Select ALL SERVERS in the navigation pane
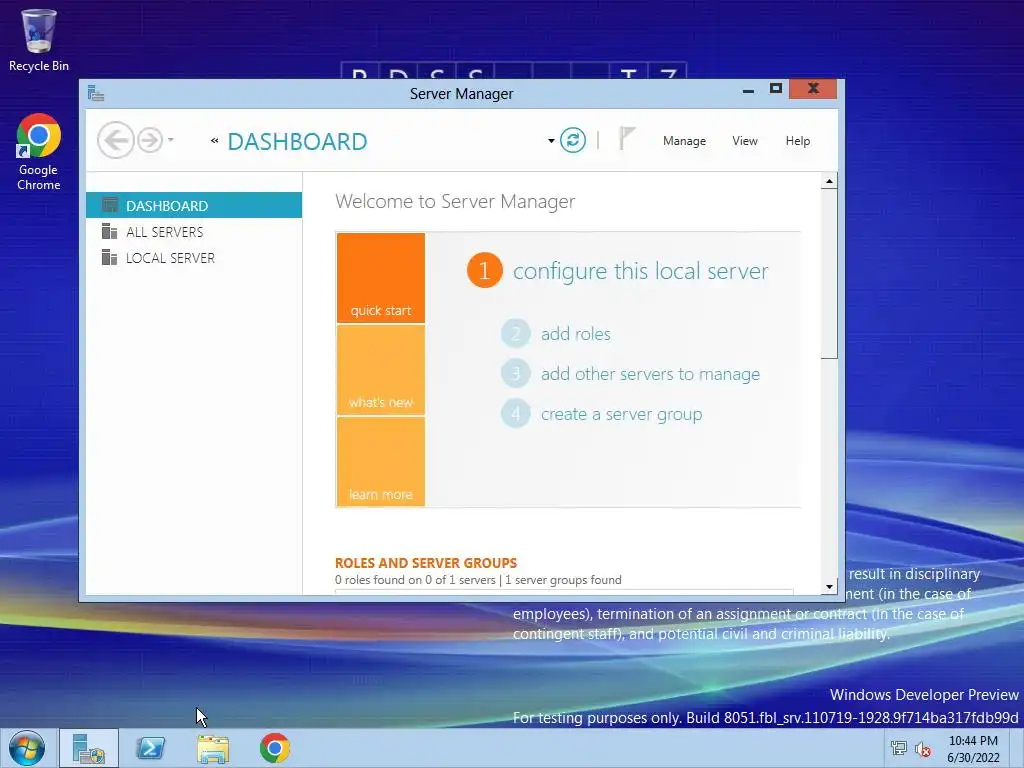The width and height of the screenshot is (1024, 768). pos(194,232)
